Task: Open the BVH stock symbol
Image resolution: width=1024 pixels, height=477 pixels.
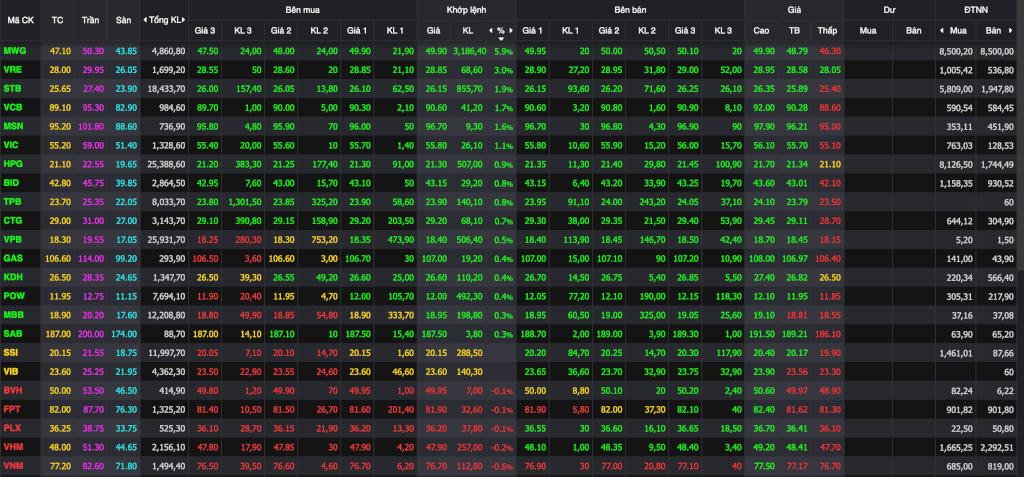Action: point(12,390)
